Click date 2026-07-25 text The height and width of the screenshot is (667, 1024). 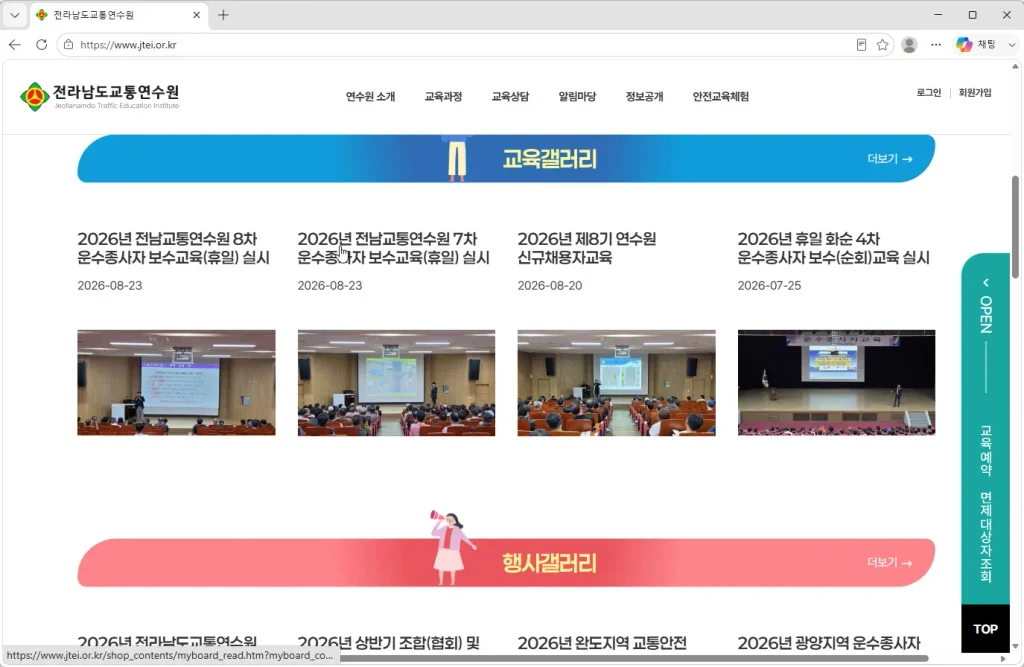click(x=769, y=285)
